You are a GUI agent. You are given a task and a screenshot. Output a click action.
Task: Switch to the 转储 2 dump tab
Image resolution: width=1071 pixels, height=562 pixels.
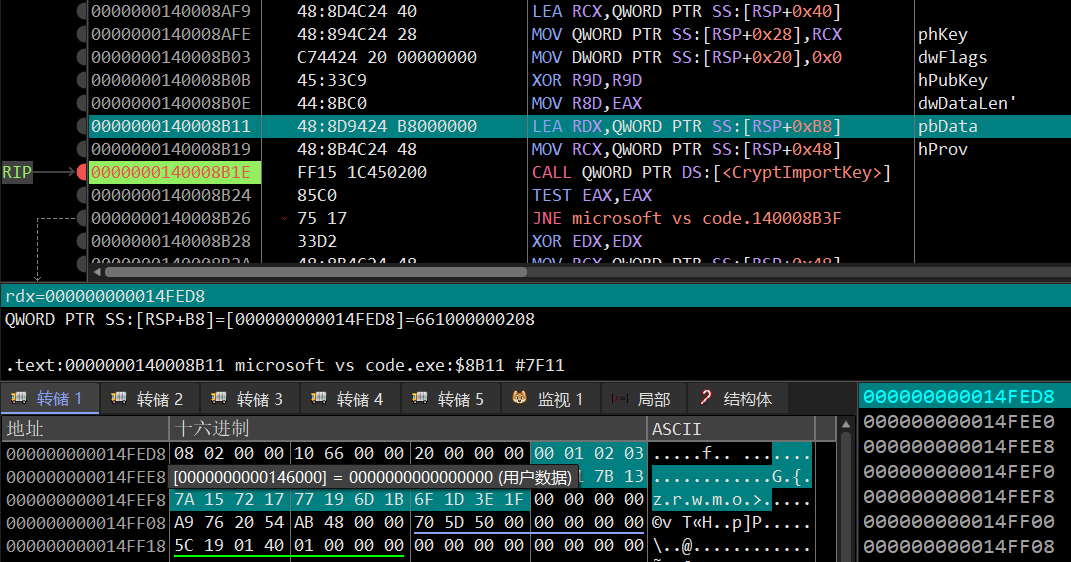tap(150, 399)
